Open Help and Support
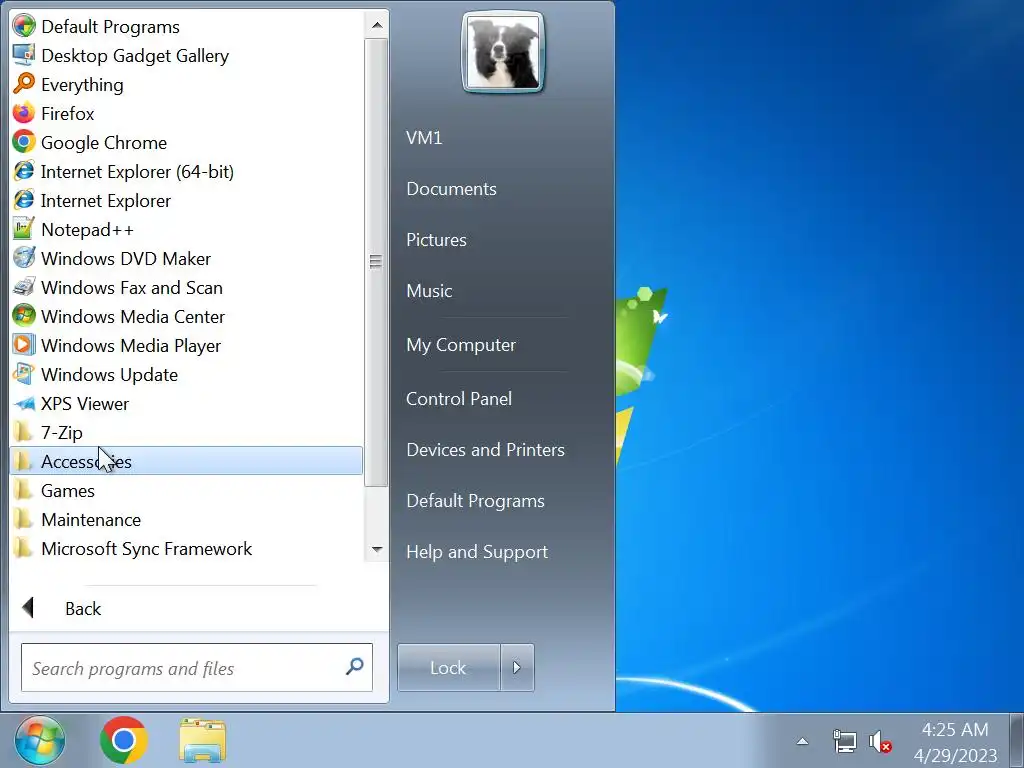1024x768 pixels. coord(477,552)
